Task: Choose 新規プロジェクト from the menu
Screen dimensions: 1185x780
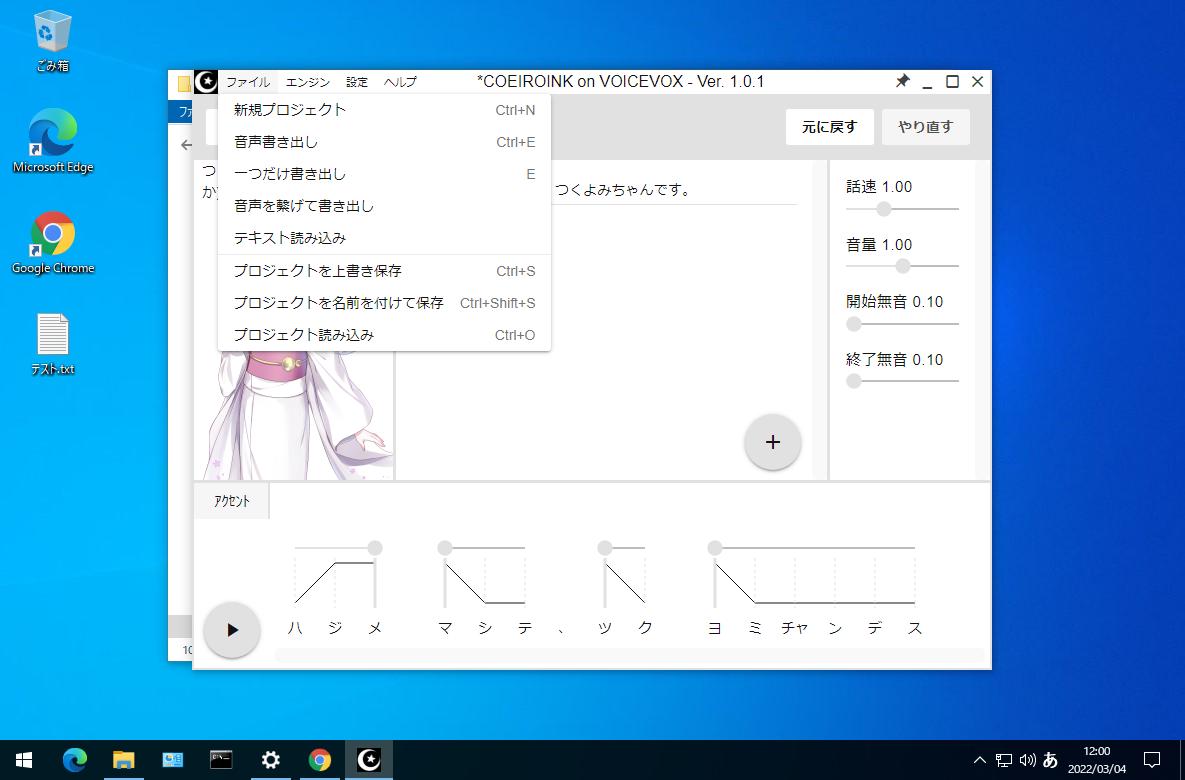Action: (x=384, y=110)
